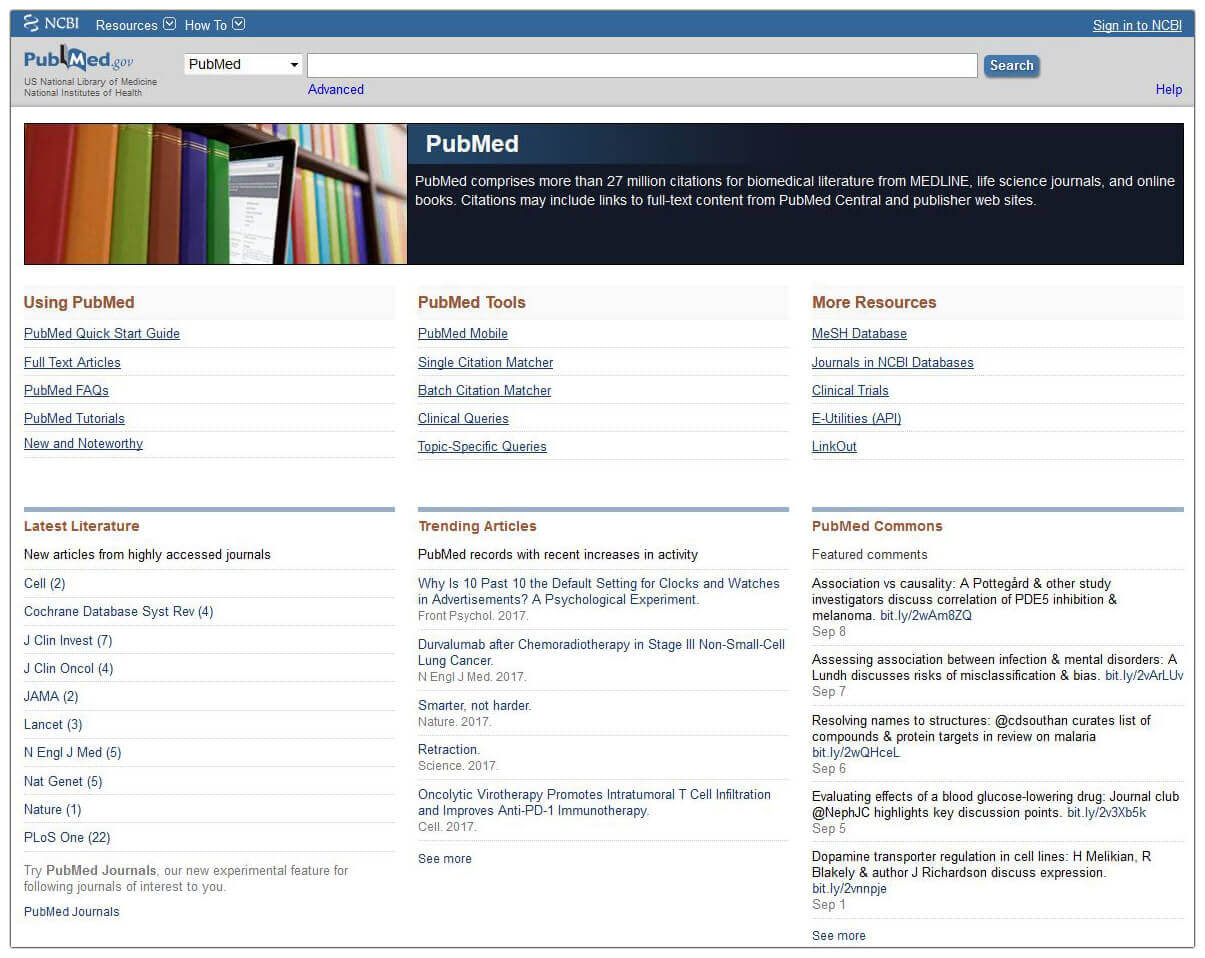The image size is (1205, 958).
Task: Open Single Citation Matcher
Action: [485, 363]
